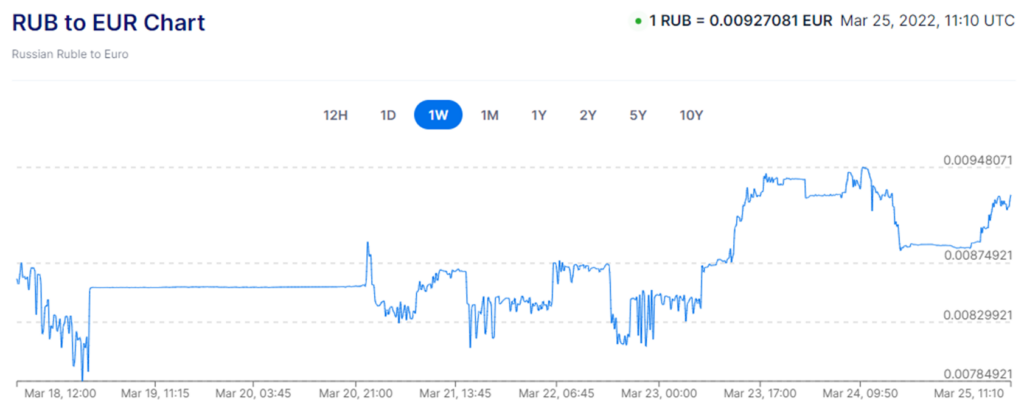Select the 12H time range tab
This screenshot has width=1024, height=415.
point(335,116)
